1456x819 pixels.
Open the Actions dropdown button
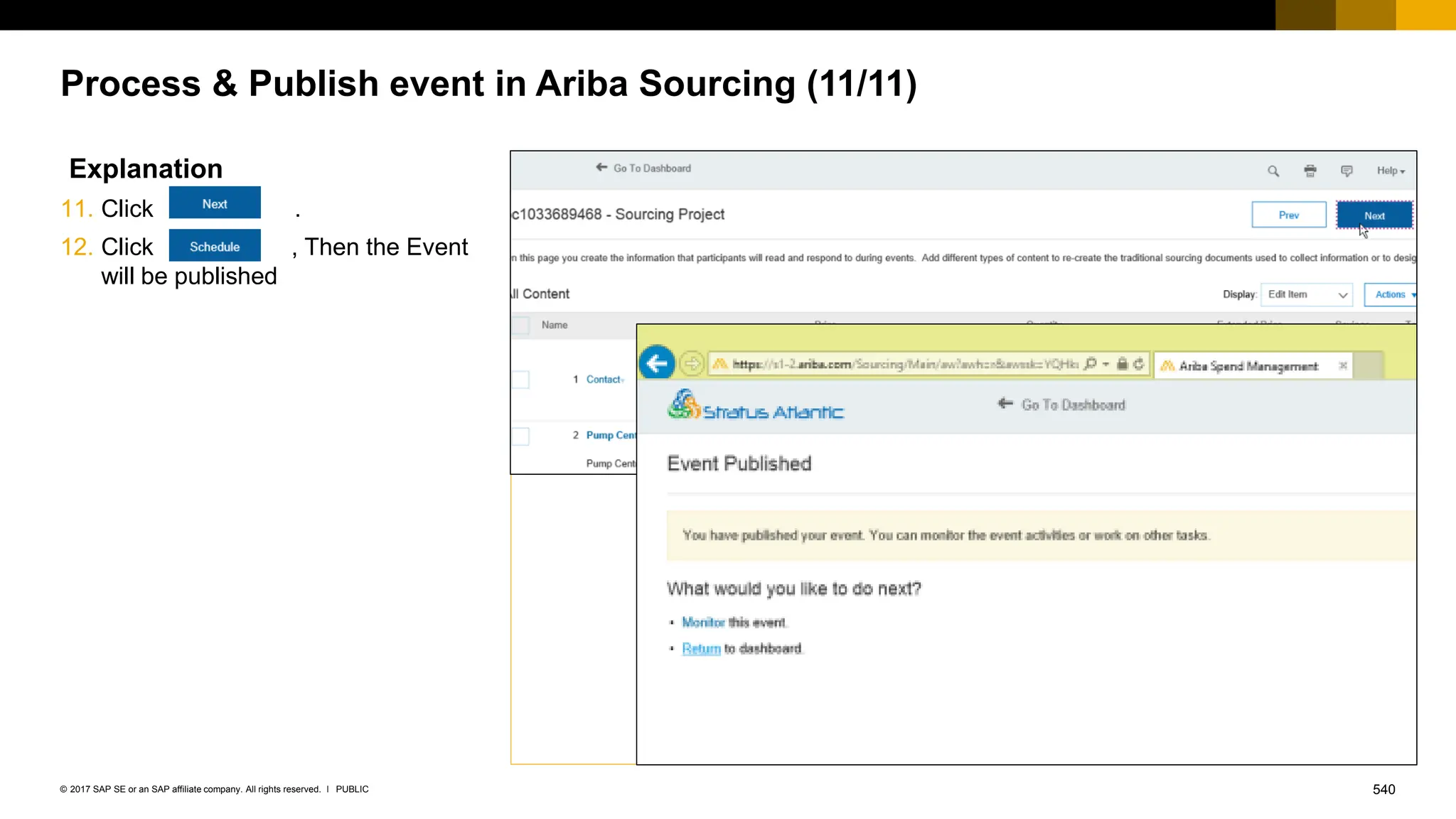pyautogui.click(x=1391, y=294)
